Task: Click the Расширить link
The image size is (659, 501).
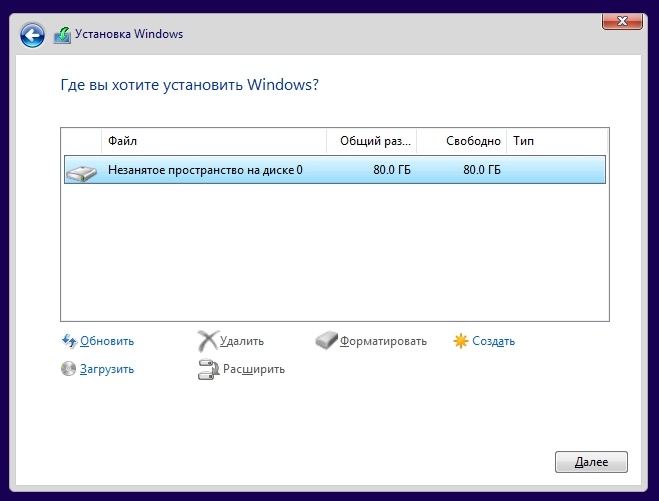Action: click(254, 369)
